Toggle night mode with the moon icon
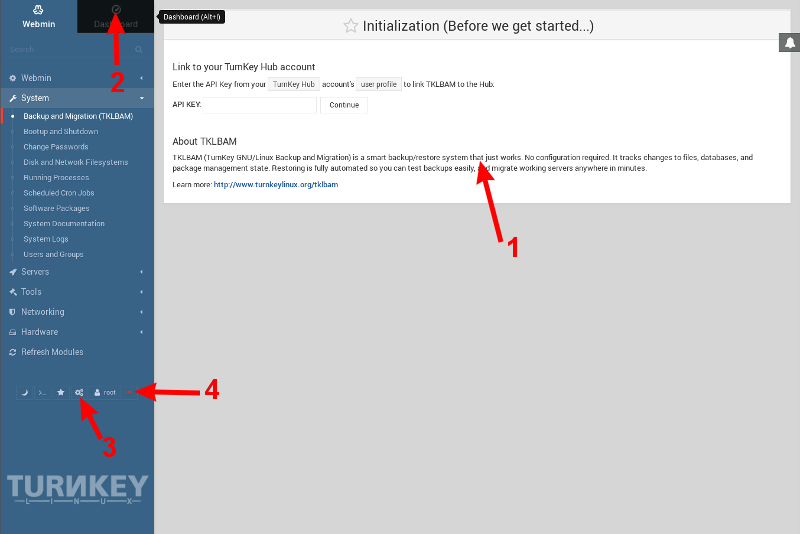 tap(24, 393)
